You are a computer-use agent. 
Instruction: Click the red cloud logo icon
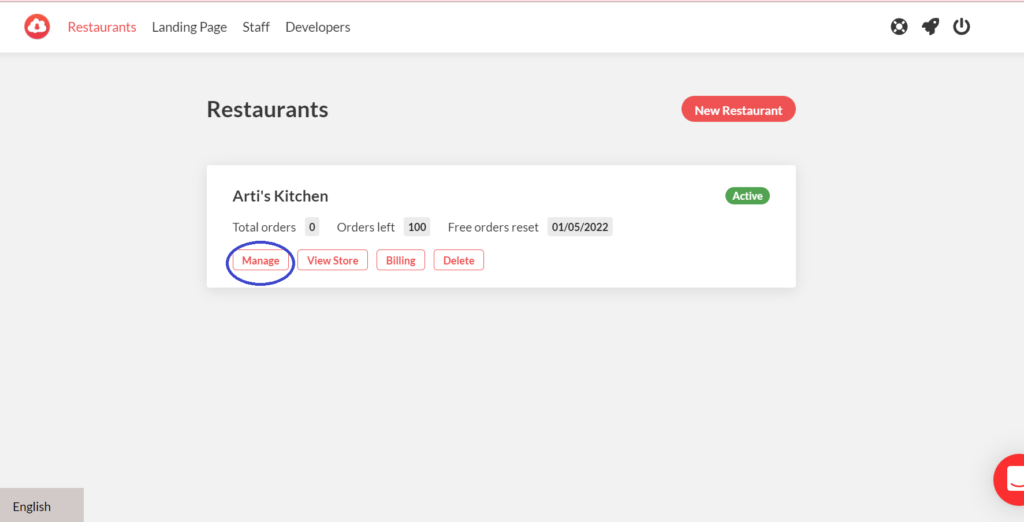click(37, 27)
